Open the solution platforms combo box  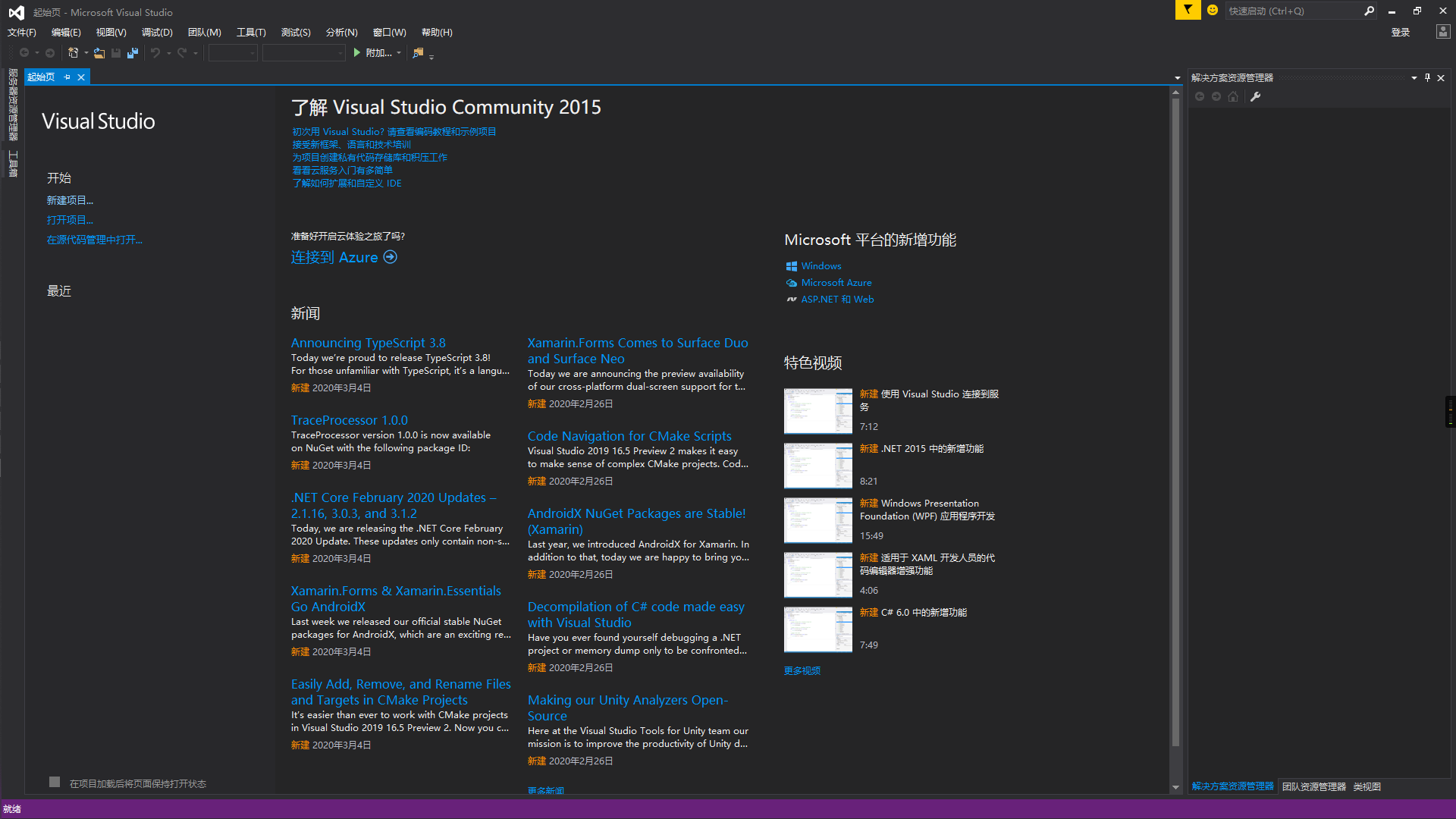[x=304, y=53]
